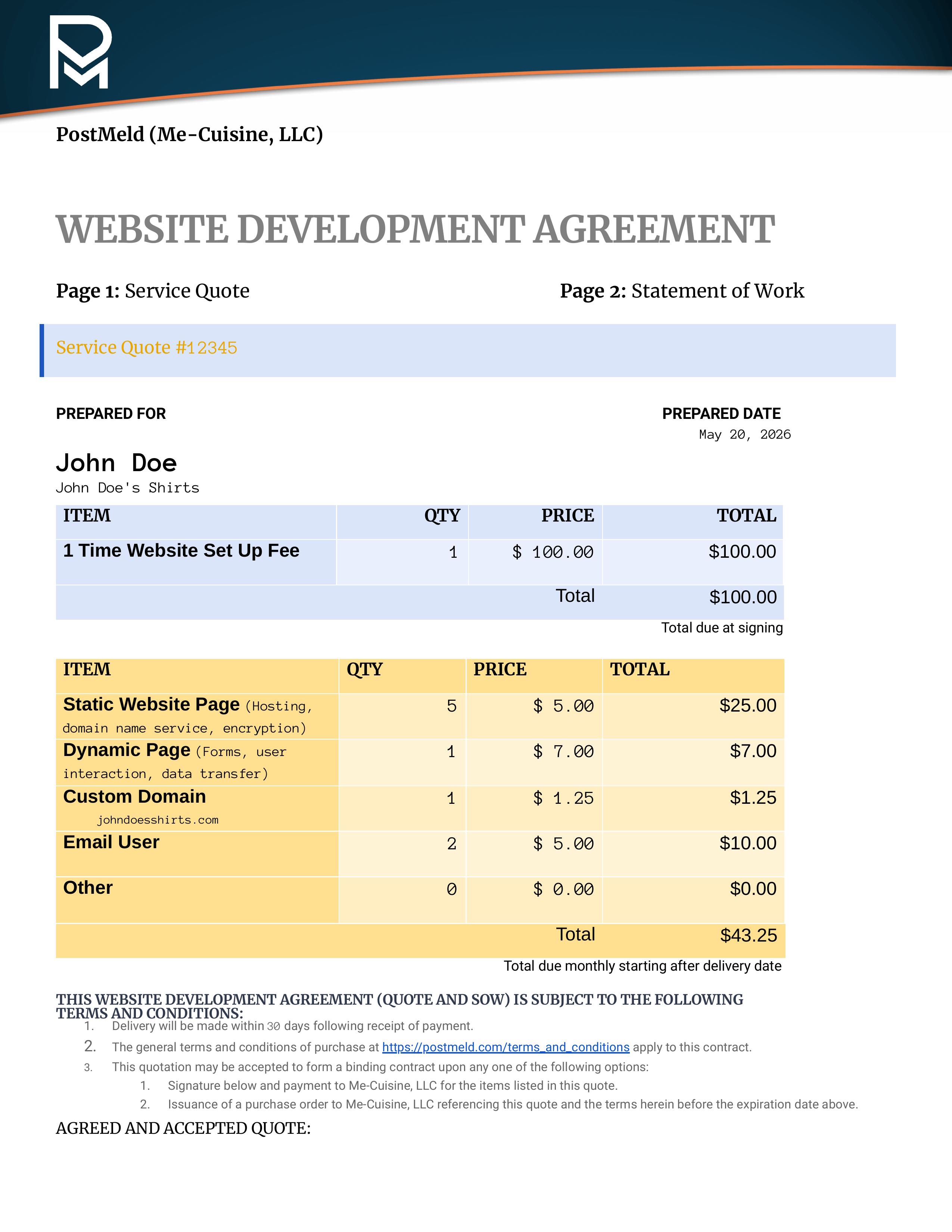Click the 'Other' item row label
The image size is (952, 1232).
pos(88,888)
